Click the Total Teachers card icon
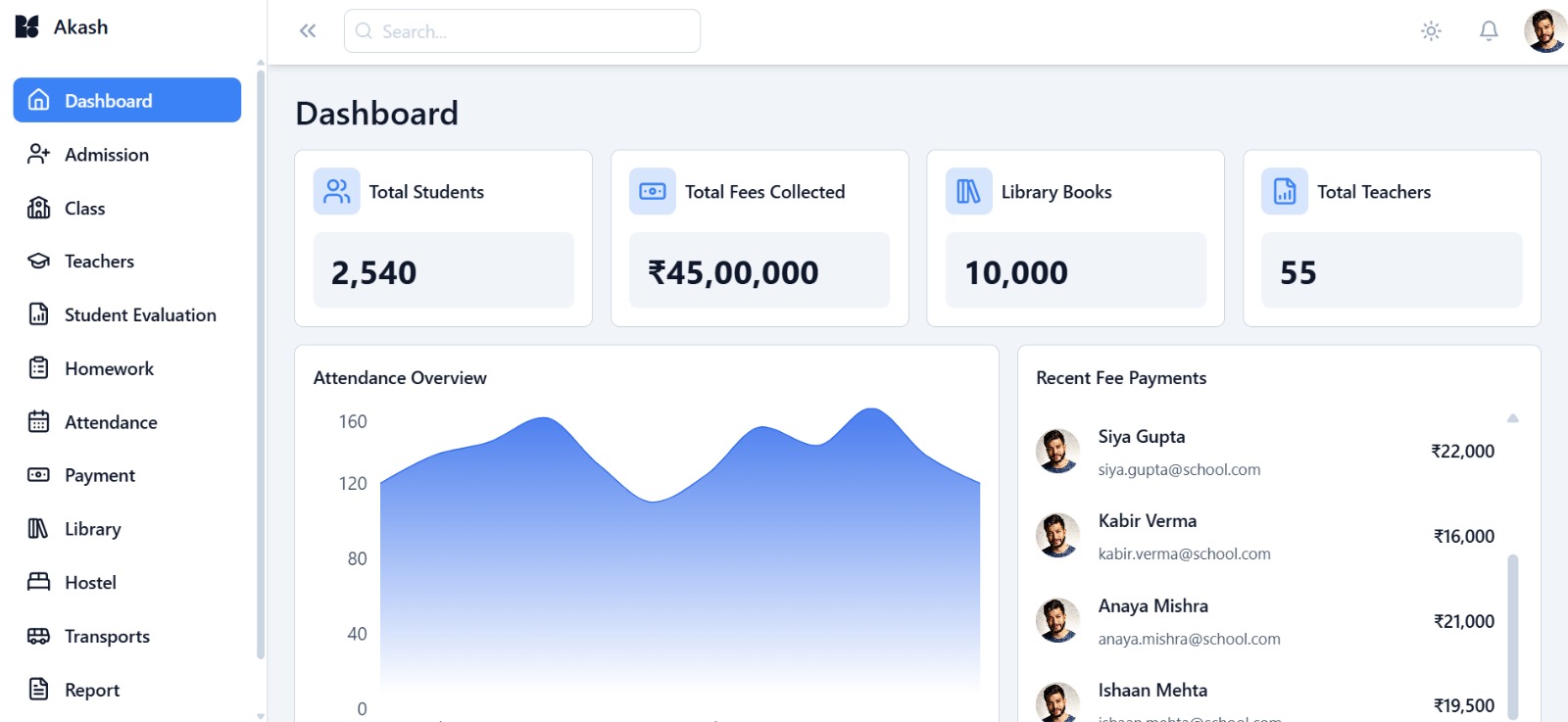 [1285, 191]
